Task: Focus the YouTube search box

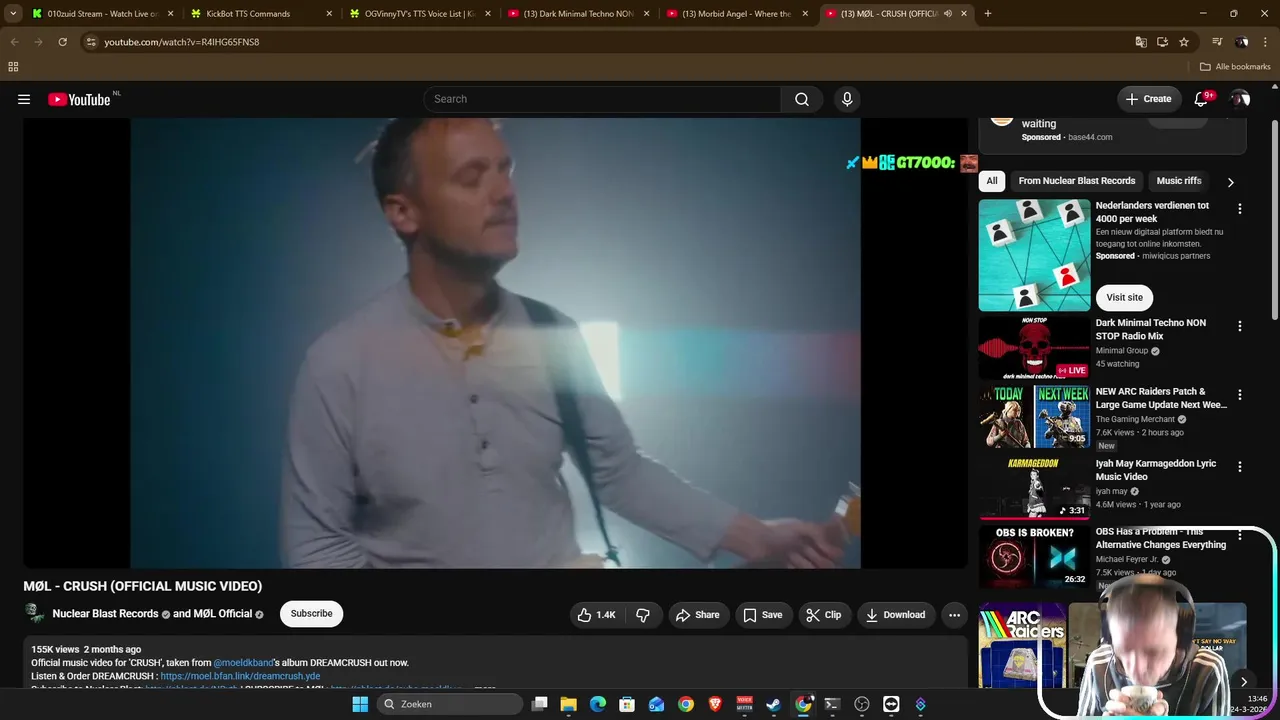Action: pos(603,99)
